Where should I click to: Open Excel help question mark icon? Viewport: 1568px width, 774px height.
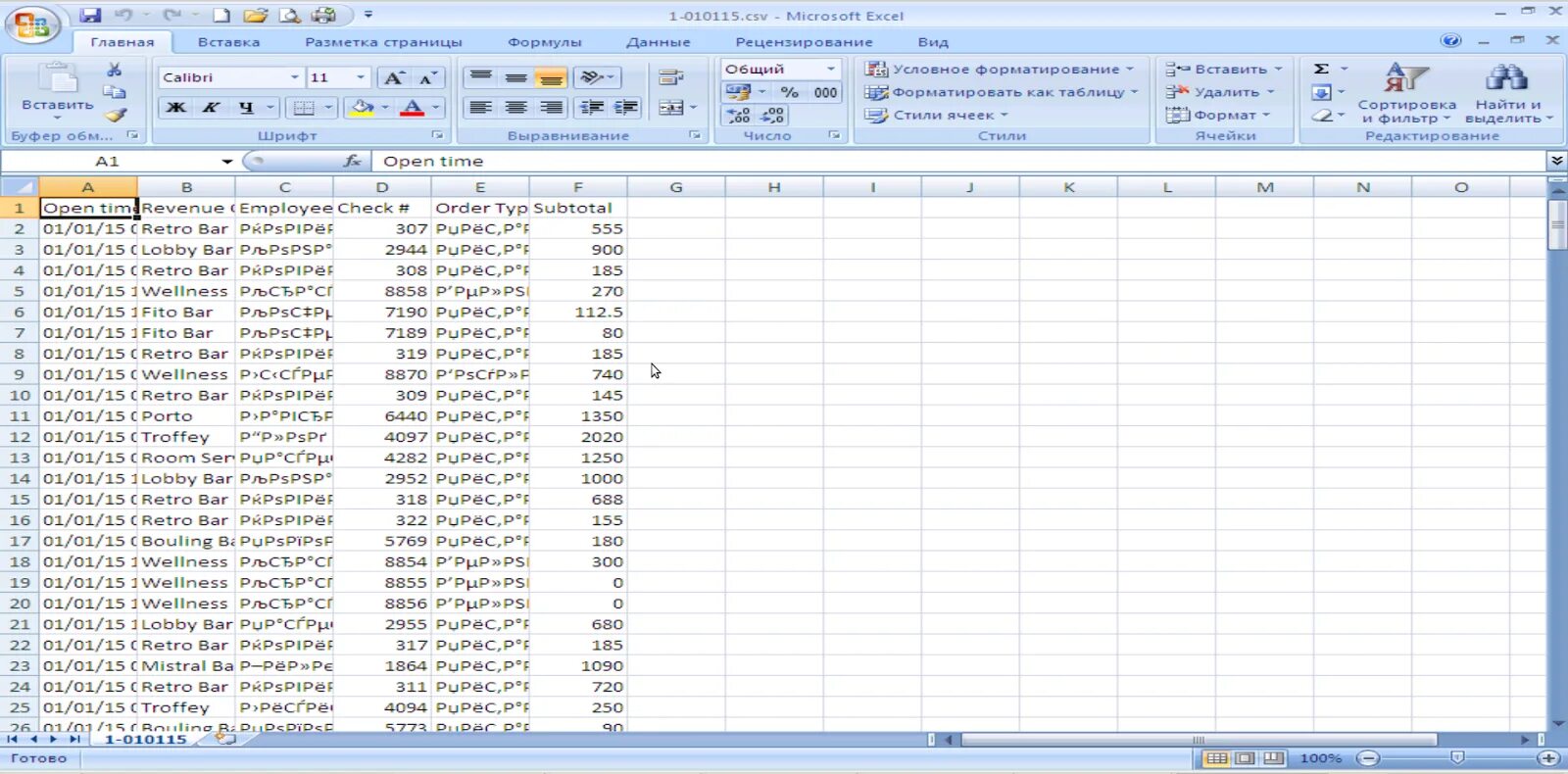click(x=1451, y=40)
